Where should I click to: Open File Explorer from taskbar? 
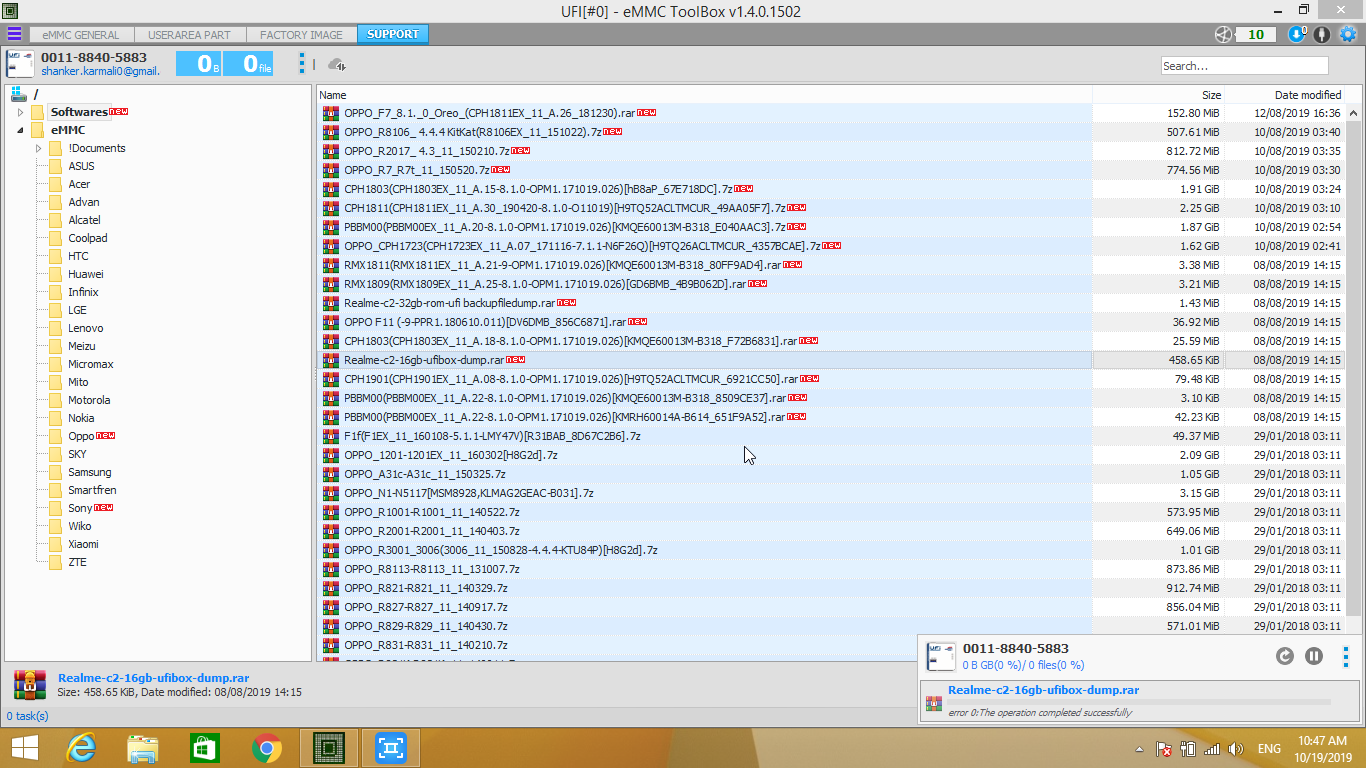(143, 748)
